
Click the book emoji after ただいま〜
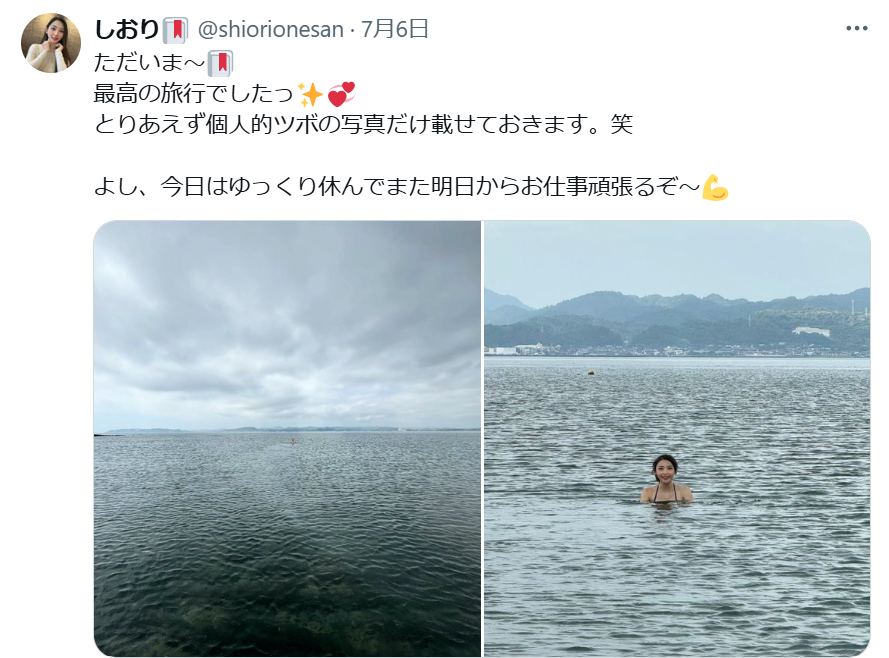click(x=220, y=63)
